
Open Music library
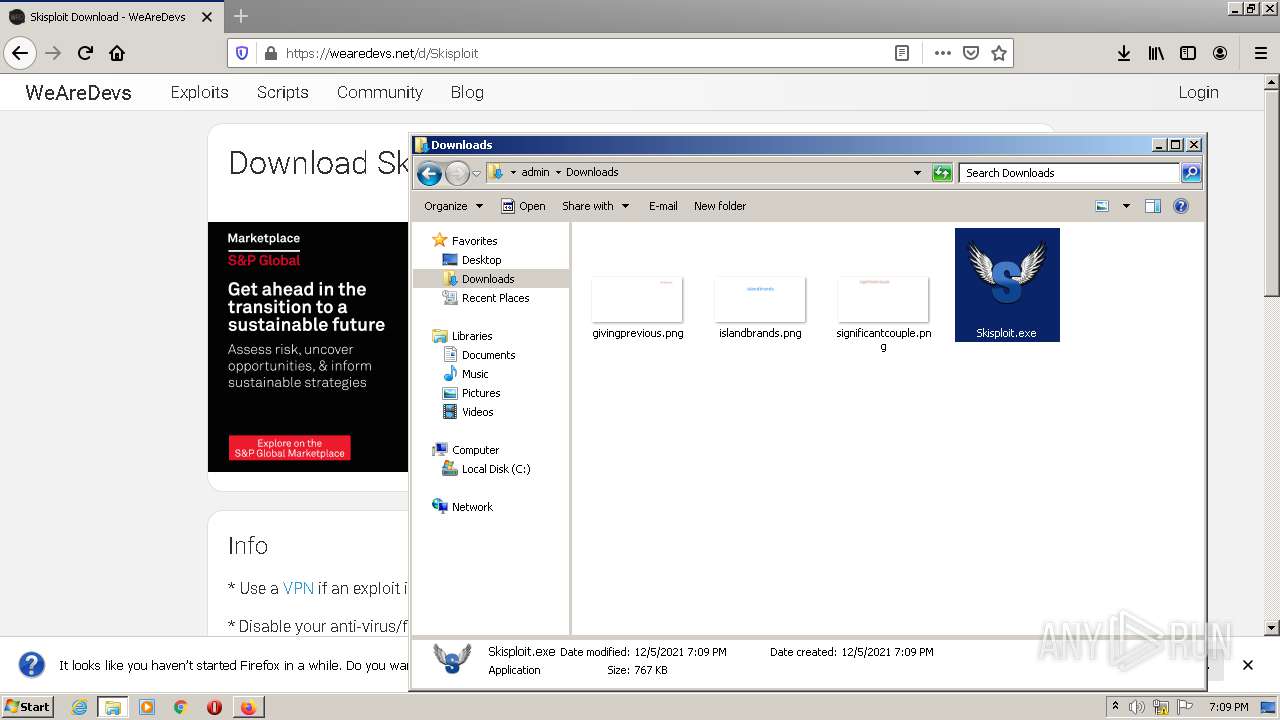point(475,374)
